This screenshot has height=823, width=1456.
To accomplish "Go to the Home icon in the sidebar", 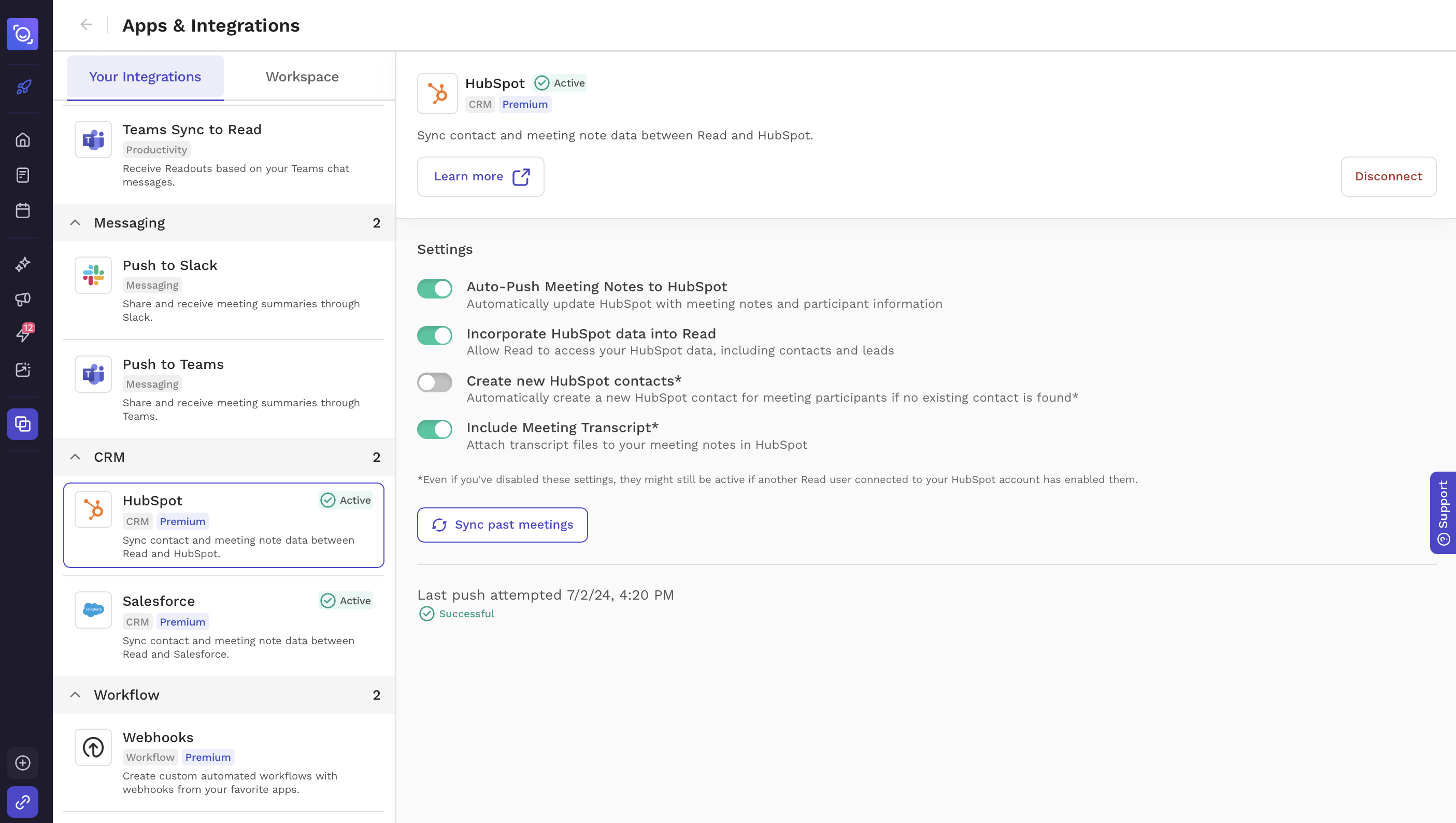I will click(x=23, y=139).
